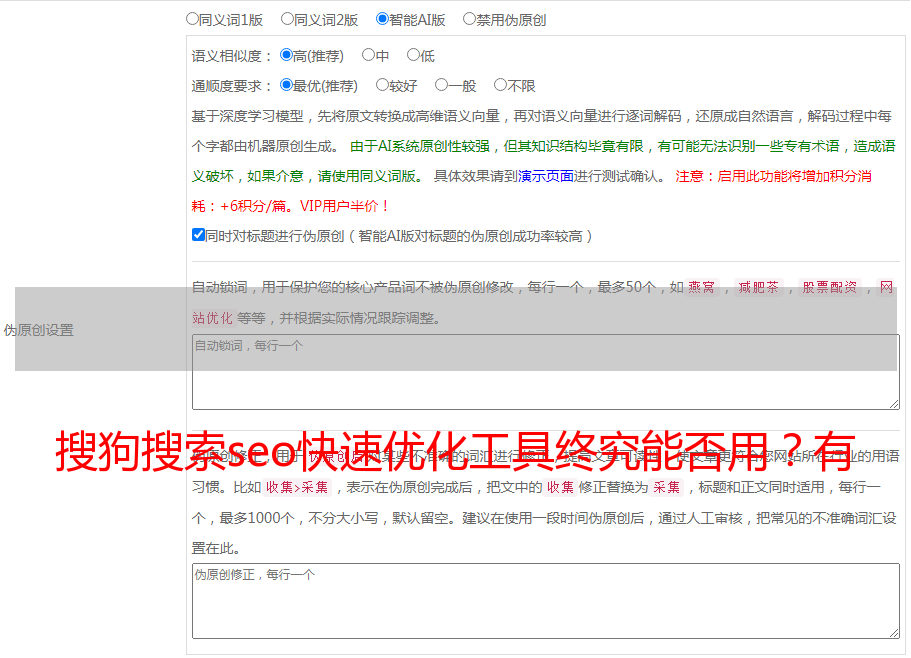
Task: Click the 伪原创设置 label
Action: 38,330
